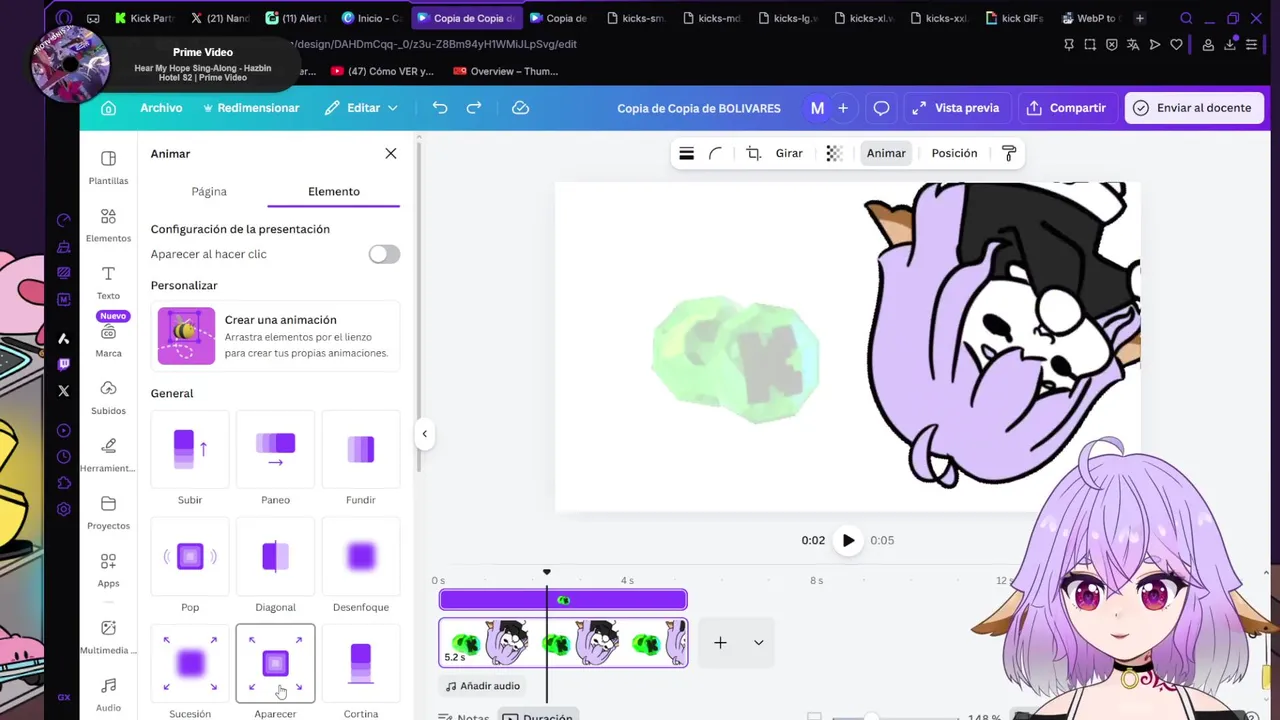Open the Archivo menu

[x=161, y=108]
